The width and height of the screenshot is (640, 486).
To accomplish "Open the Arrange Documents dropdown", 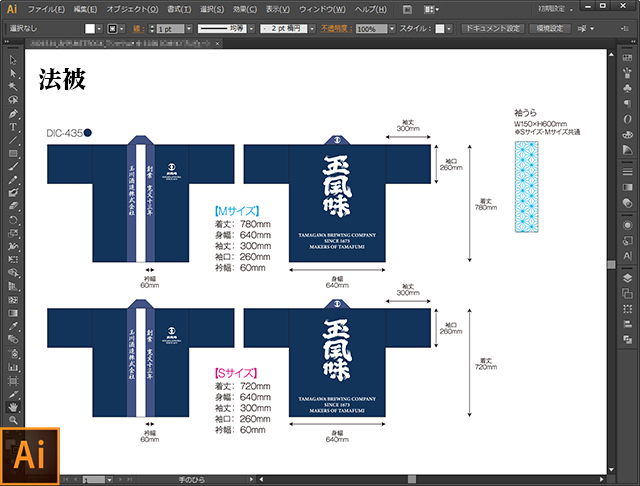I will (431, 9).
